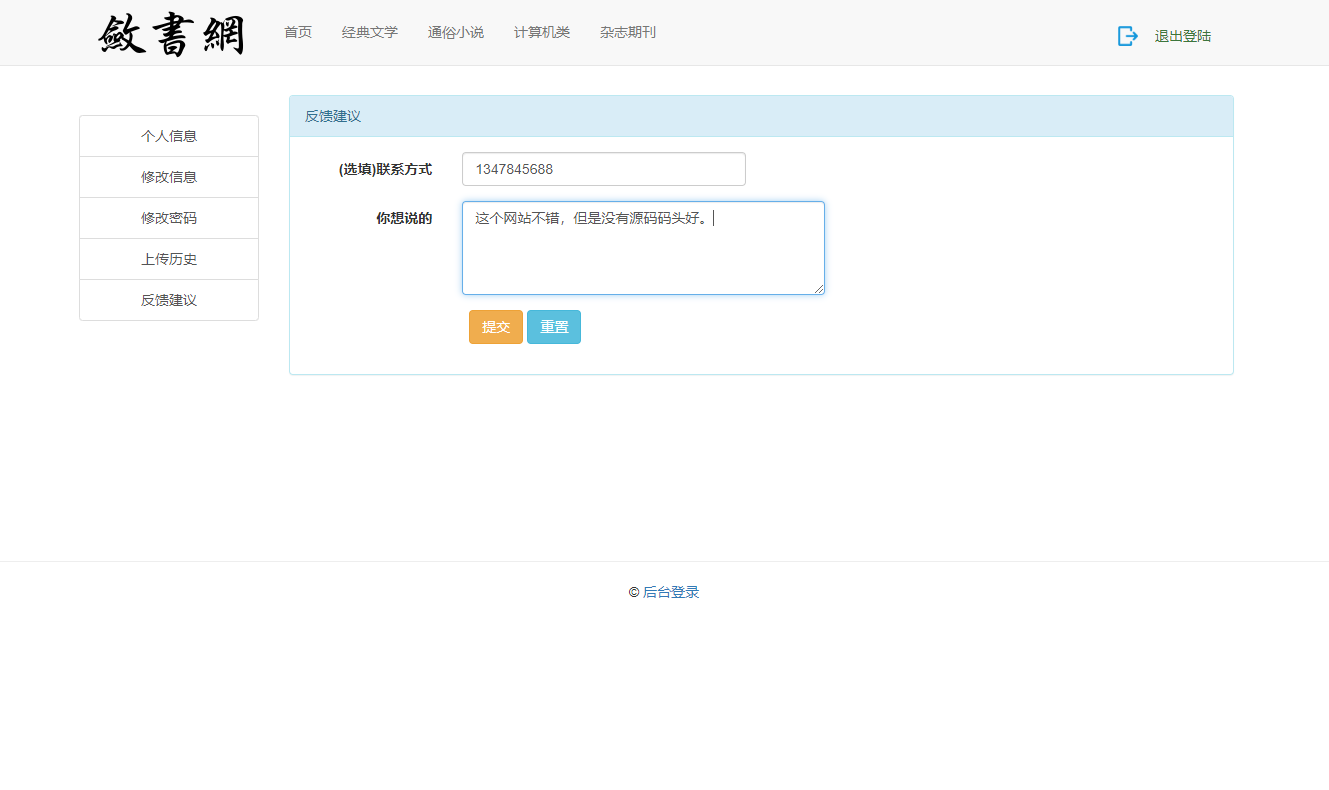Navigate to 首页 in the top bar

pyautogui.click(x=297, y=31)
